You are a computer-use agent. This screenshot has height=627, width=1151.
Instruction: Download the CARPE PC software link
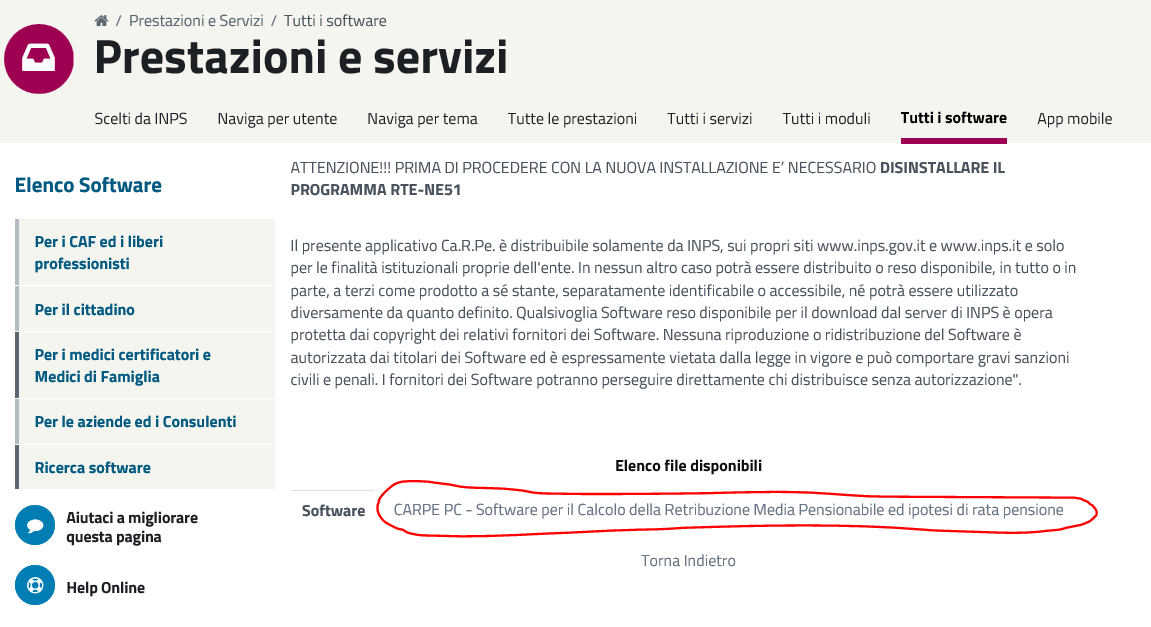coord(728,510)
